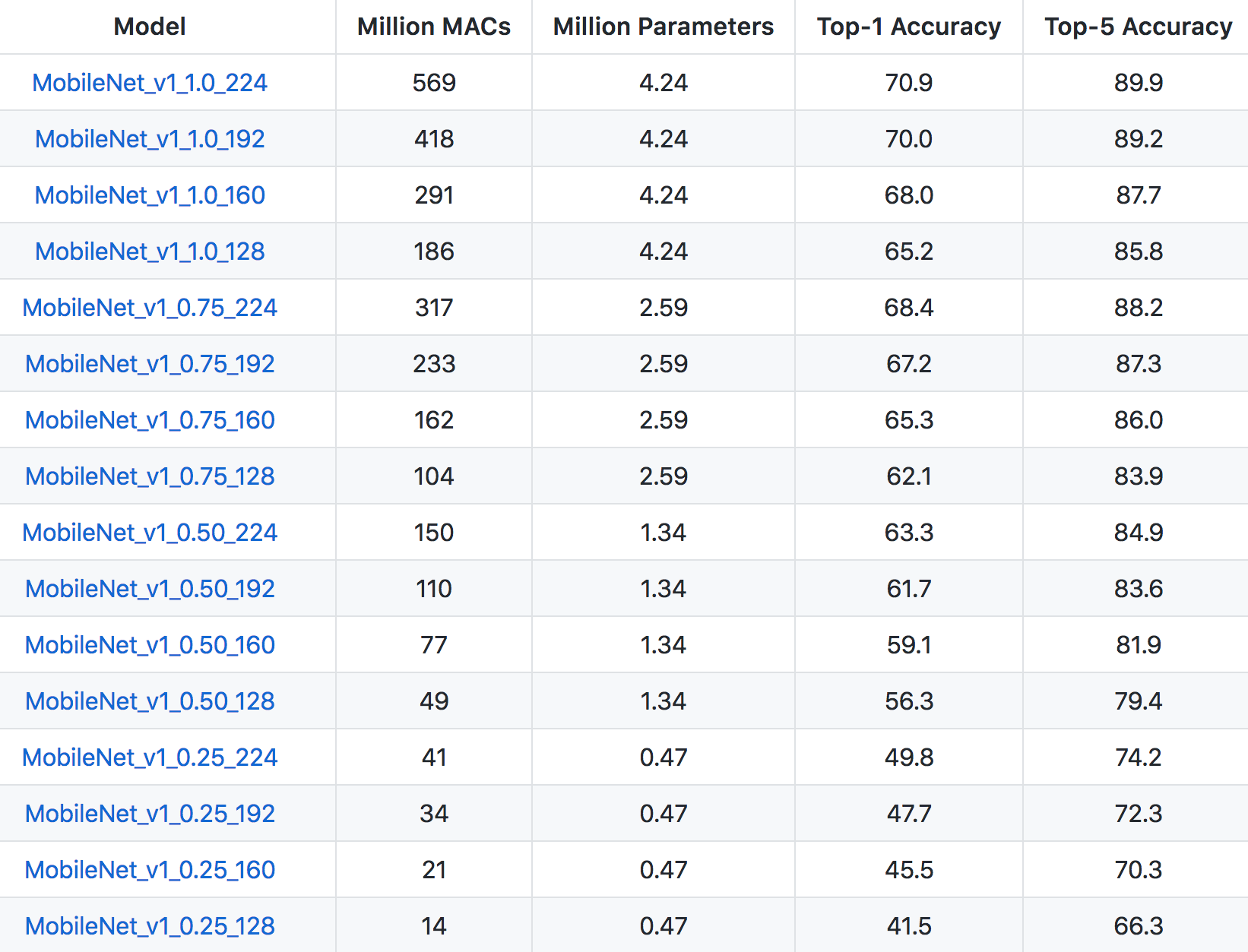This screenshot has width=1248, height=952.
Task: Click the 47.7 Top-1 Accuracy cell
Action: 909,814
